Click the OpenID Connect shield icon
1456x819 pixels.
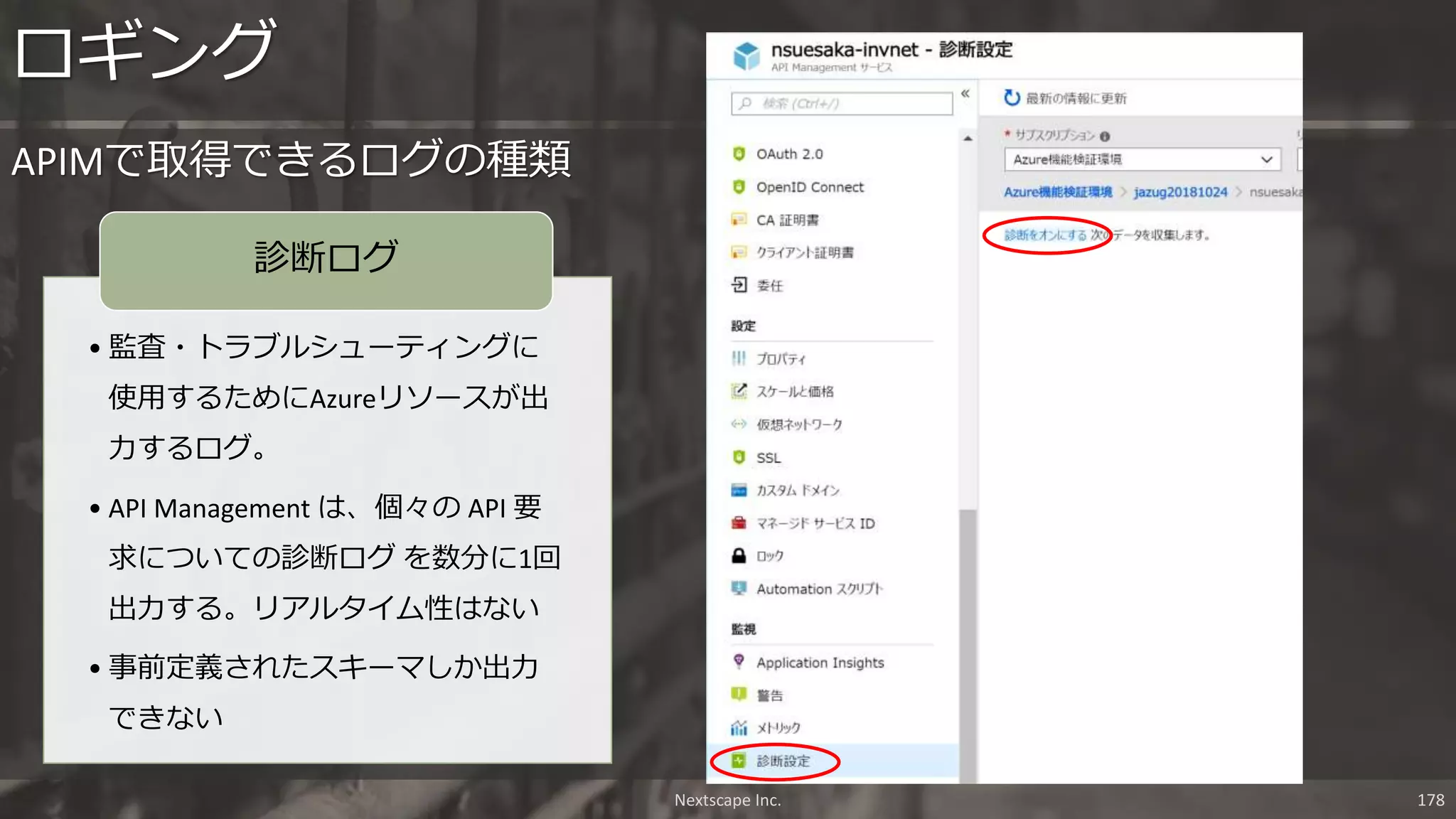click(739, 187)
